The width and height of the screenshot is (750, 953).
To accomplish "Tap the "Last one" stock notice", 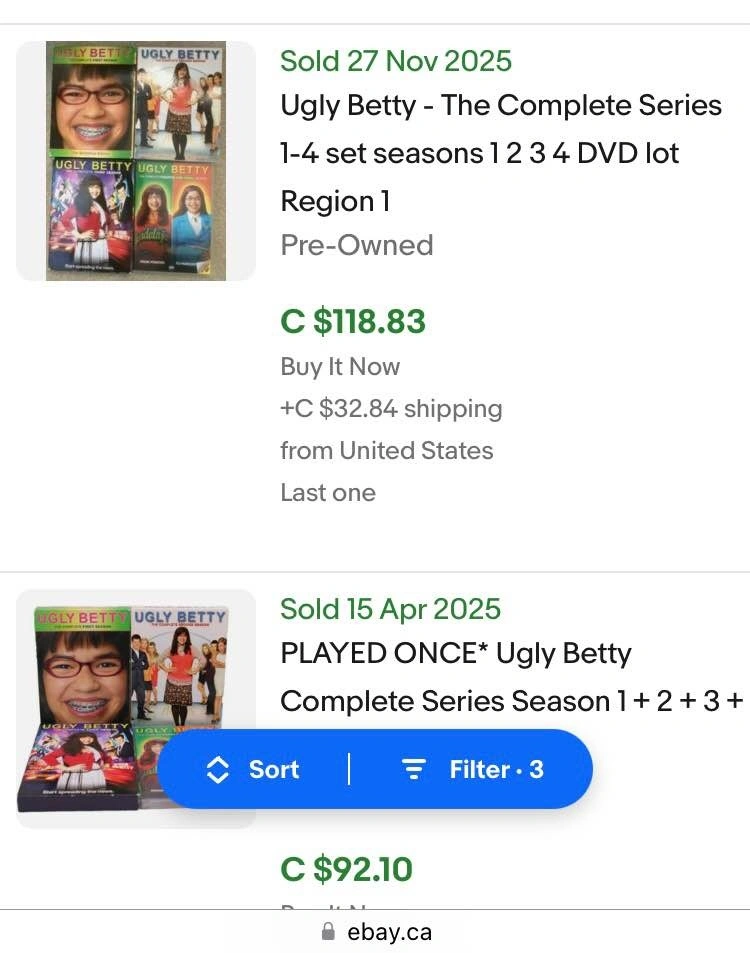I will point(328,492).
